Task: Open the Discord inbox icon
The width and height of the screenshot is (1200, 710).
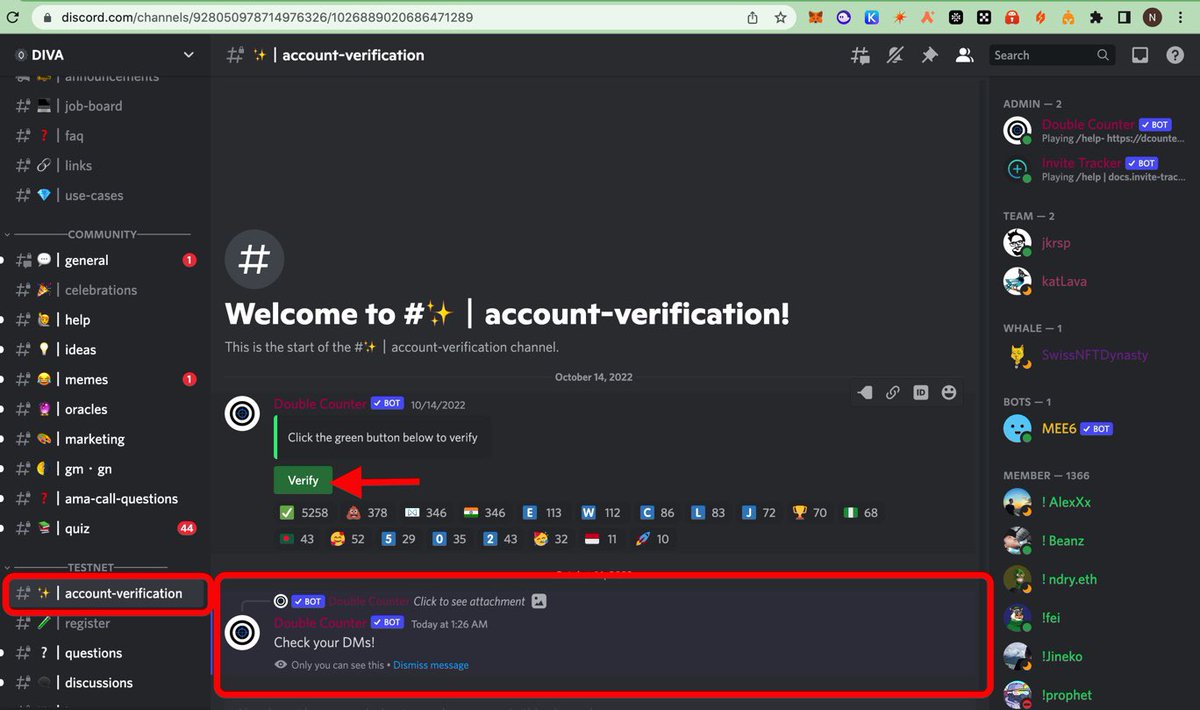Action: [1139, 56]
